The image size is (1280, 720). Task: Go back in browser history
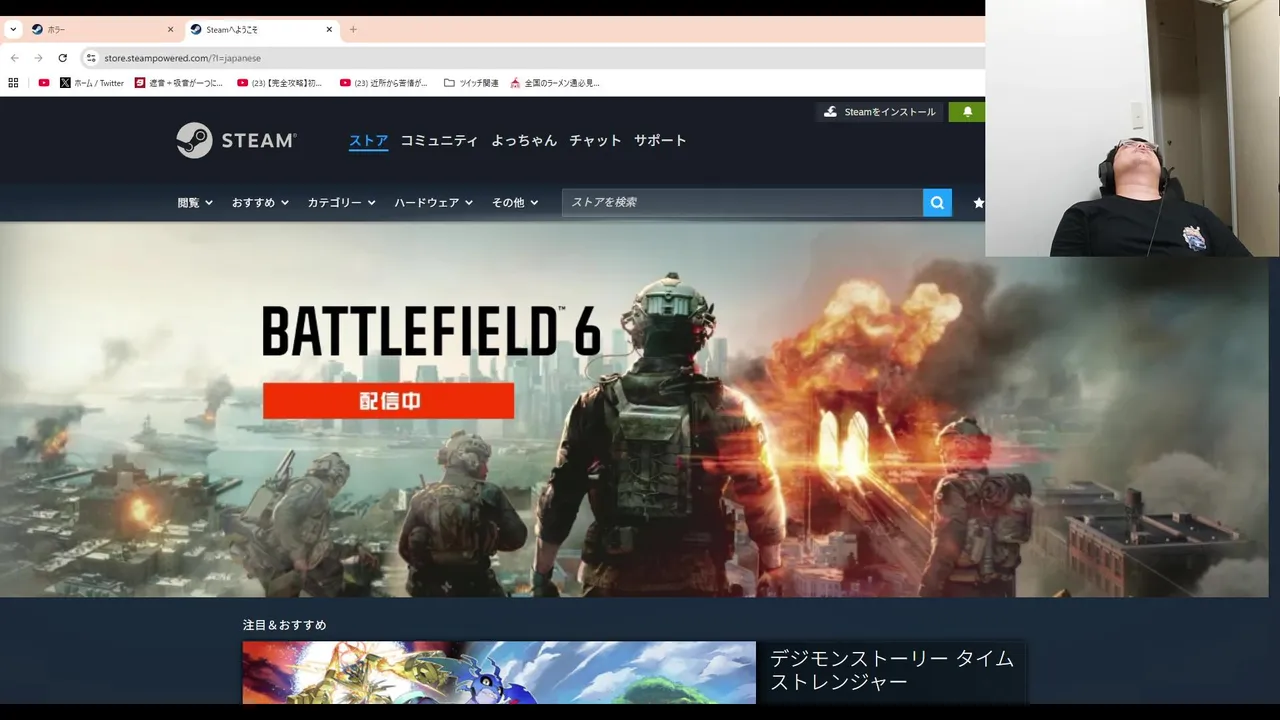(14, 58)
